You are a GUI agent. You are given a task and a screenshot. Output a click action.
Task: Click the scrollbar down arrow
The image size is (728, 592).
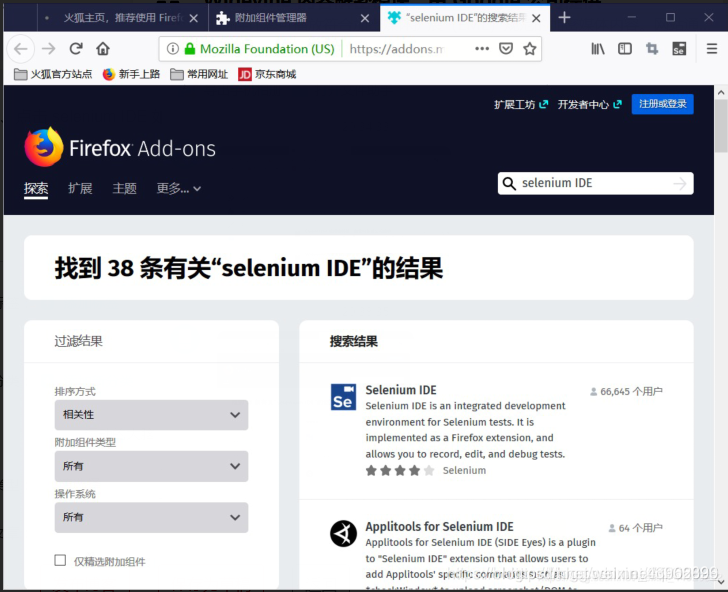(721, 581)
